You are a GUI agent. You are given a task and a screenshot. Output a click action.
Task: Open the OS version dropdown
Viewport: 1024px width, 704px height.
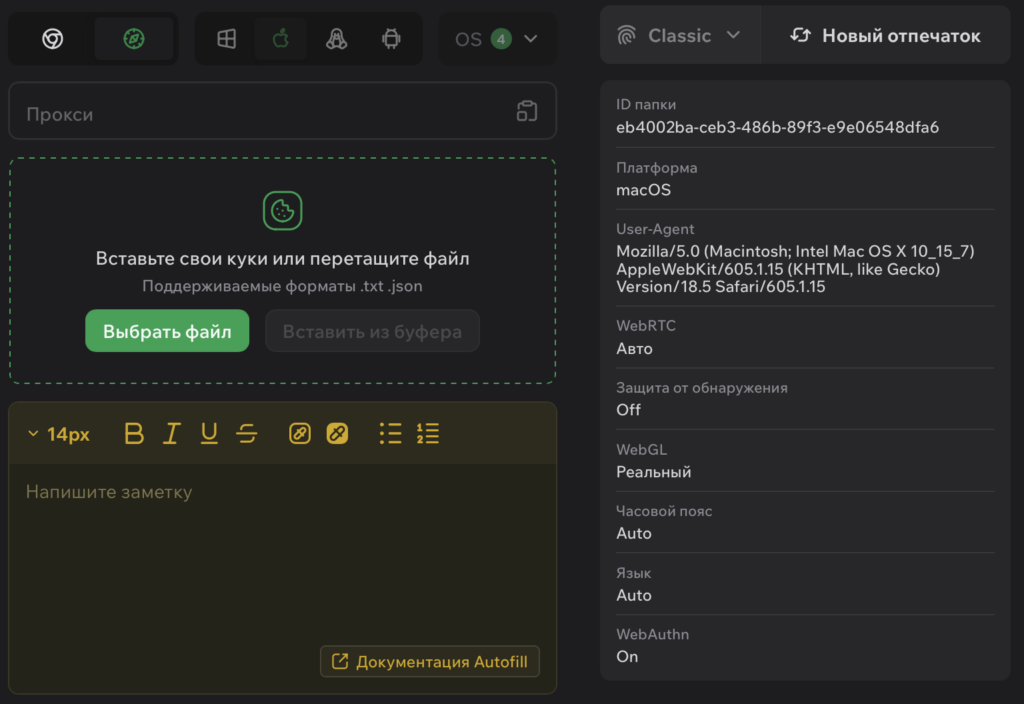[x=497, y=39]
